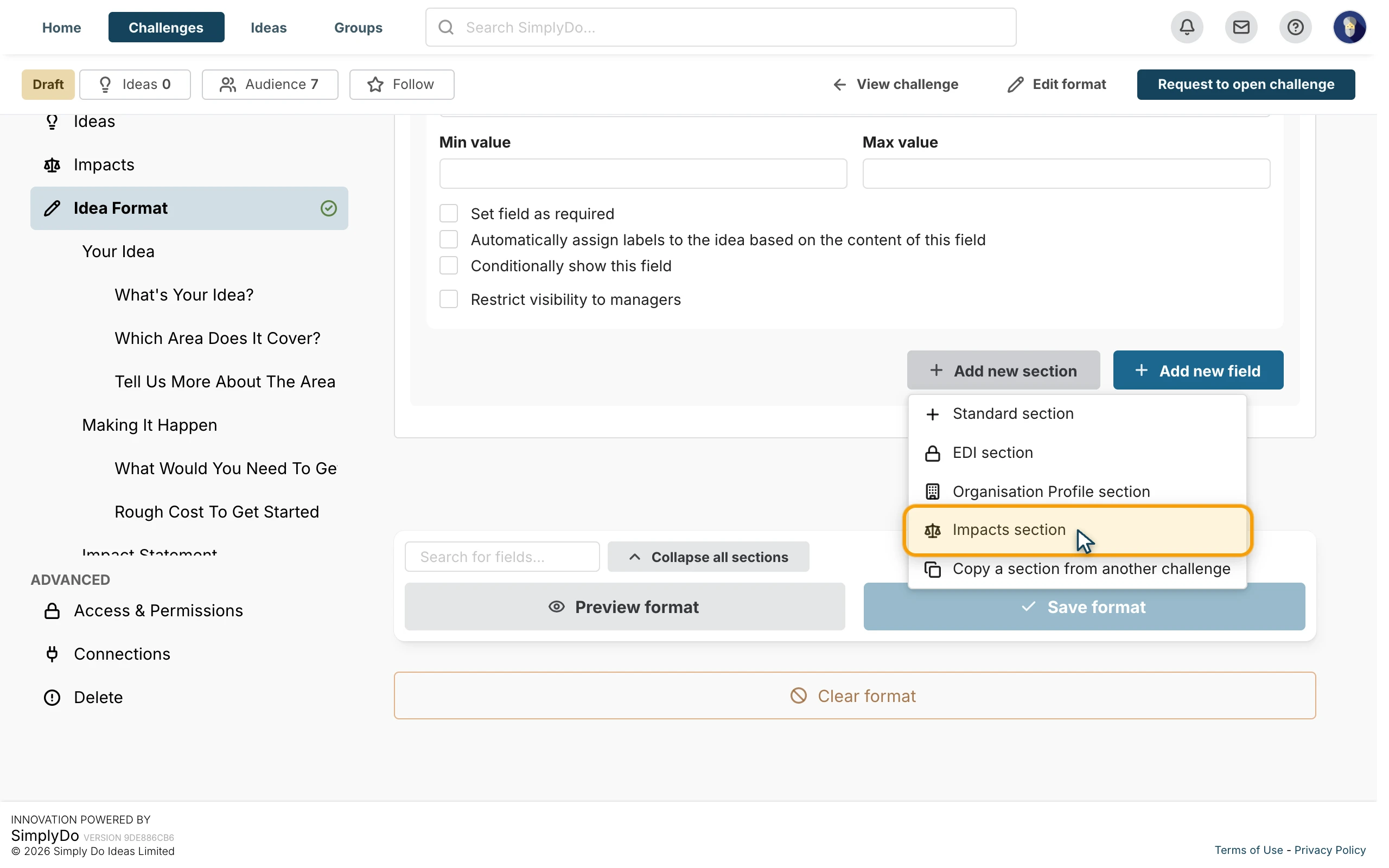Enable Restrict visibility to managers checkbox
The image size is (1389, 868).
tap(448, 299)
